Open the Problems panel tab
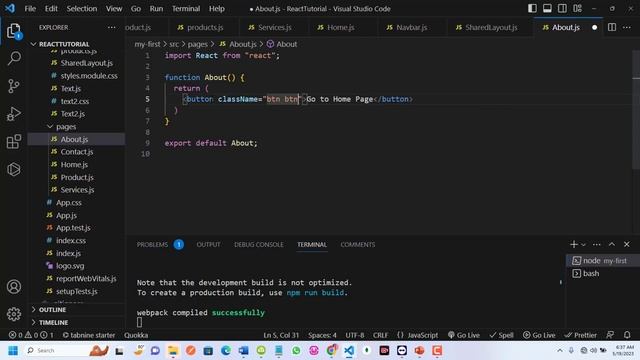Image resolution: width=640 pixels, height=360 pixels. 160,244
